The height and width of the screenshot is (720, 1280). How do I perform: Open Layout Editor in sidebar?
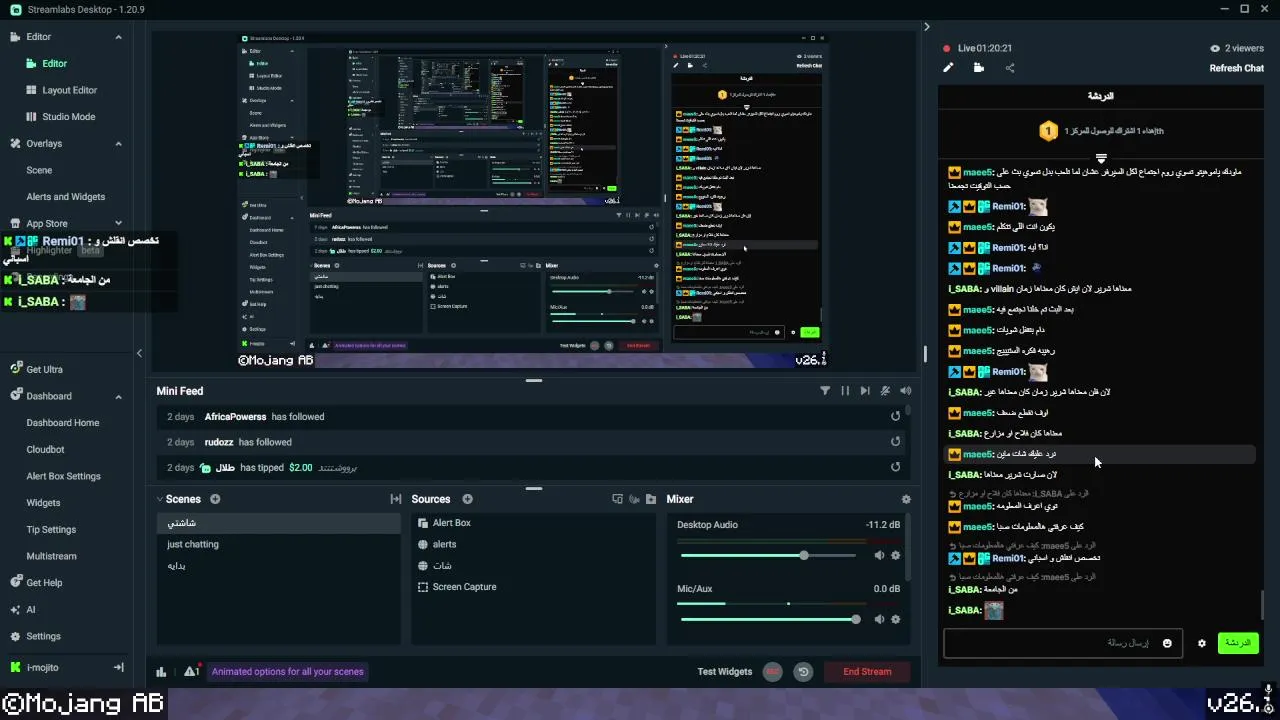(x=69, y=90)
